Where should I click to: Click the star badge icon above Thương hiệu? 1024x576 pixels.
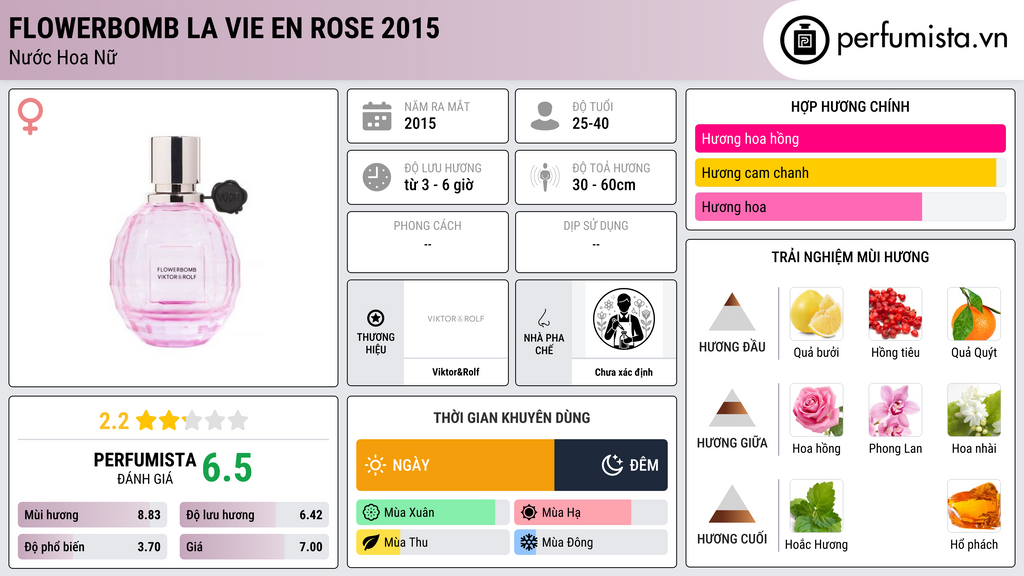coord(376,318)
